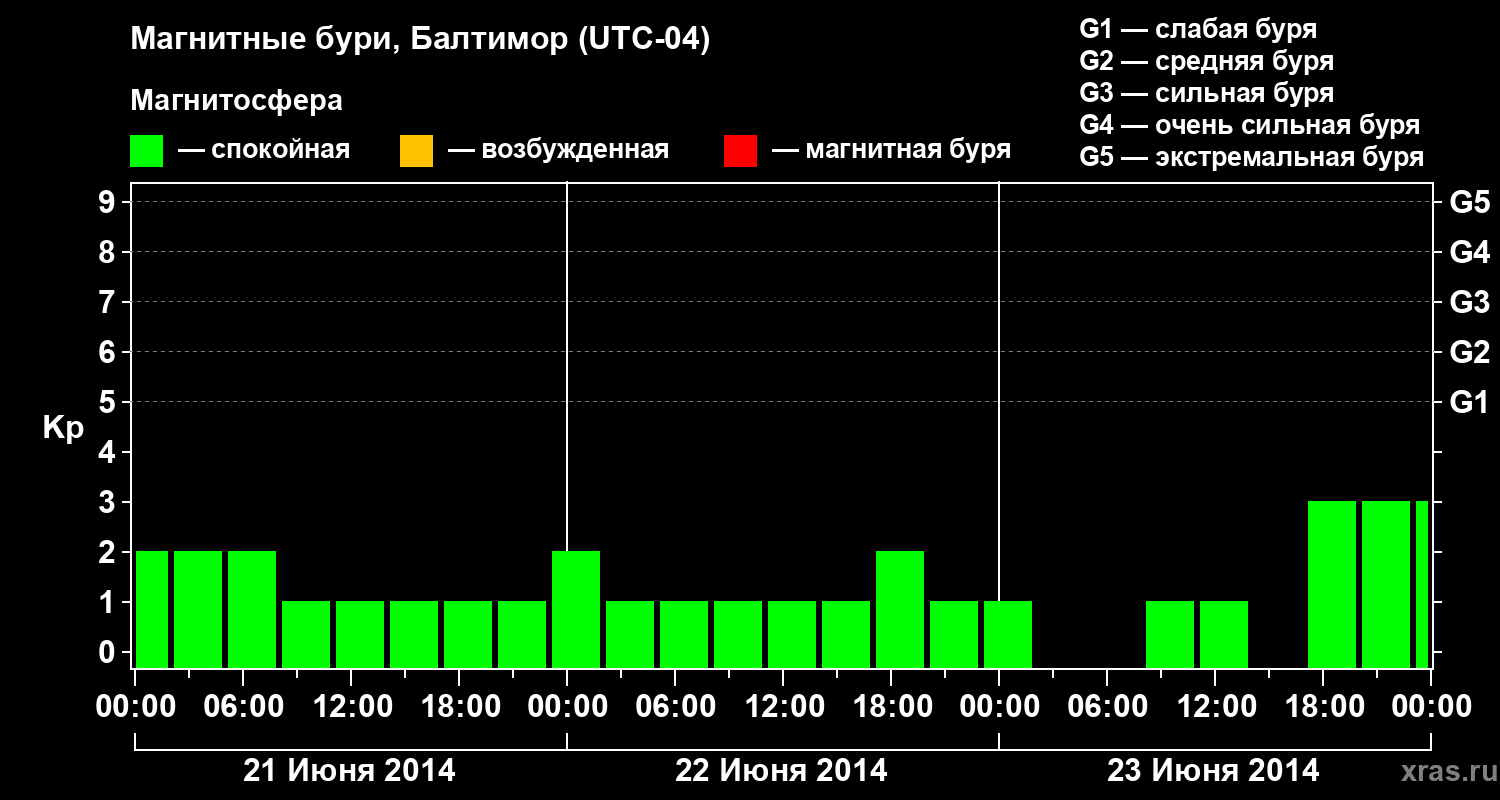This screenshot has height=800, width=1500.
Task: Click the '06:00' time label of 22 Июня
Action: pos(675,706)
